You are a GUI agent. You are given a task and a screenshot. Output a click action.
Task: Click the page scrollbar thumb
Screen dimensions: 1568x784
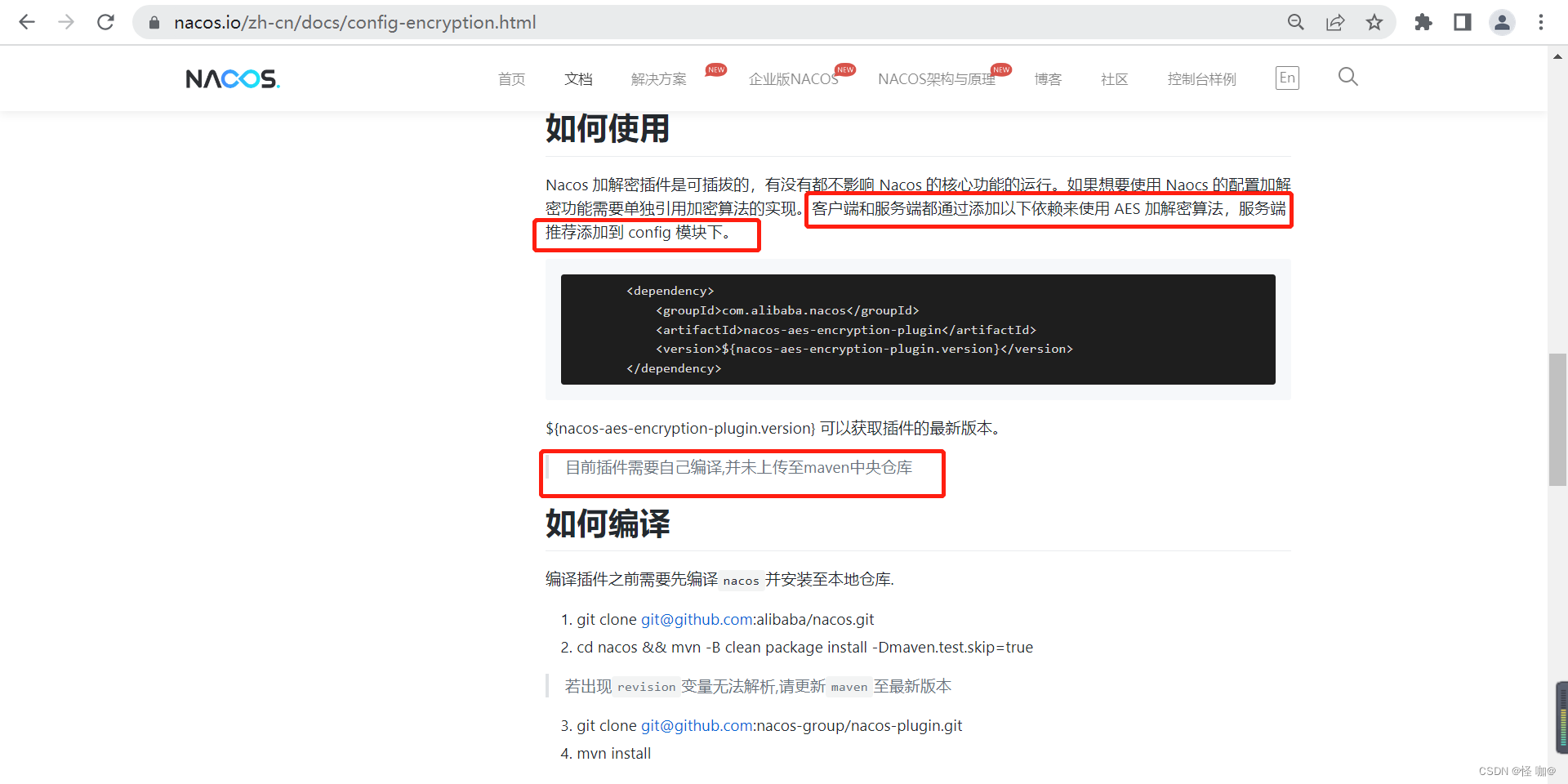click(x=1557, y=420)
